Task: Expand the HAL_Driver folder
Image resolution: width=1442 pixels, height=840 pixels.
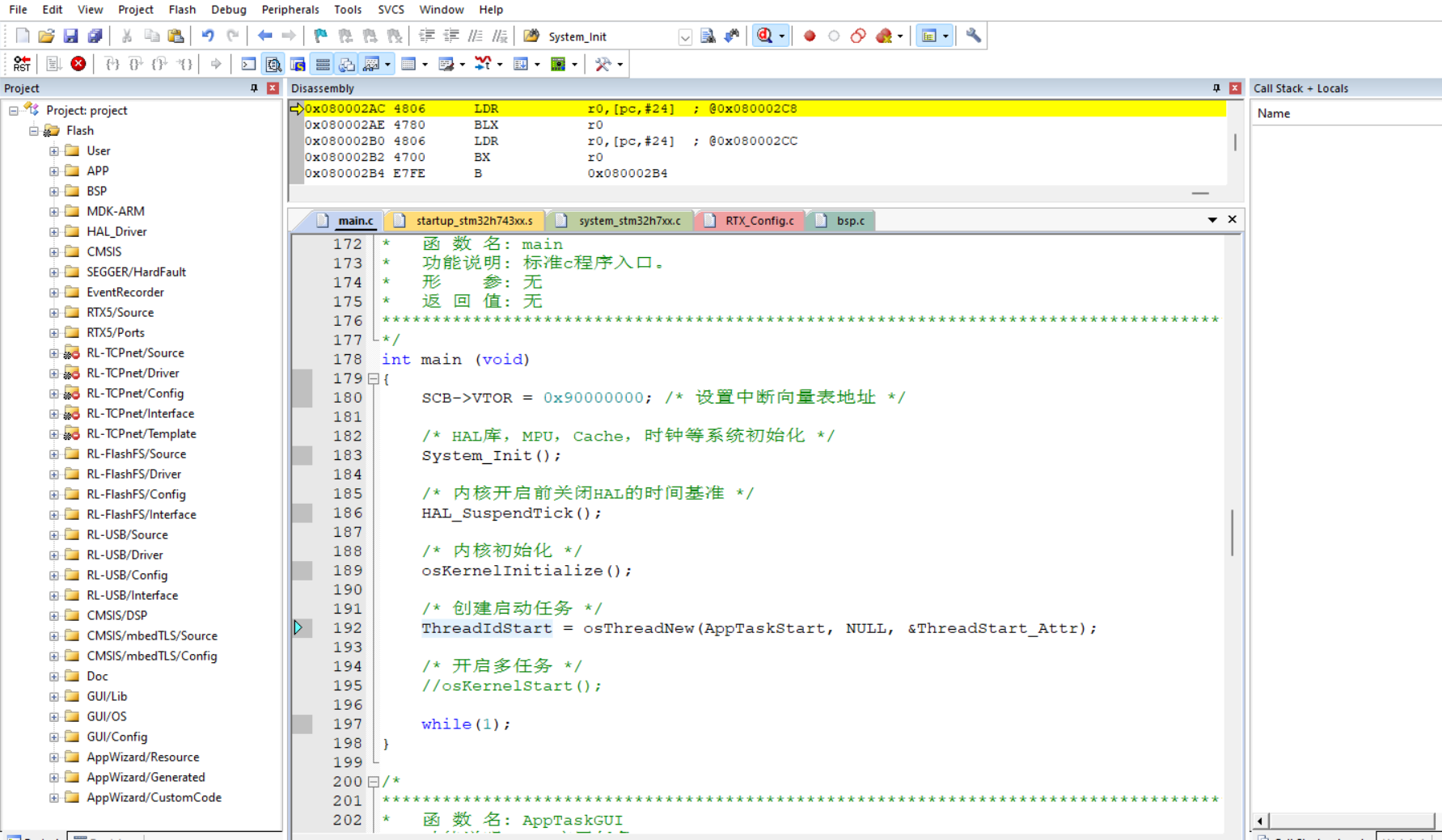Action: tap(53, 232)
